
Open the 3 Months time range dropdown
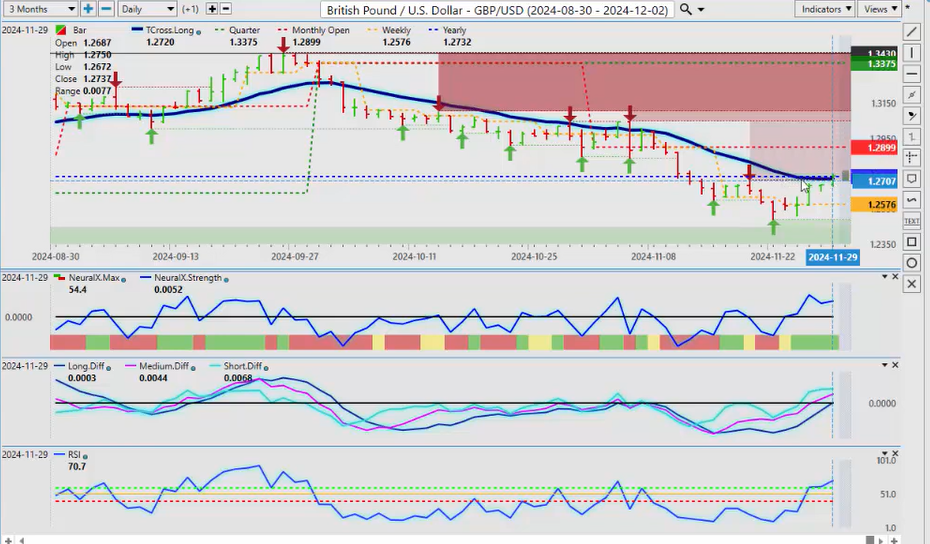tap(39, 9)
